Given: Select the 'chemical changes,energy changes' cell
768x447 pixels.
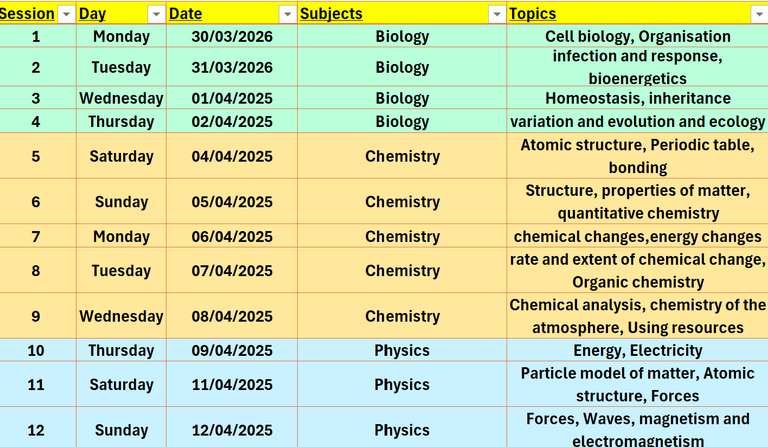Looking at the screenshot, I should pyautogui.click(x=637, y=237).
